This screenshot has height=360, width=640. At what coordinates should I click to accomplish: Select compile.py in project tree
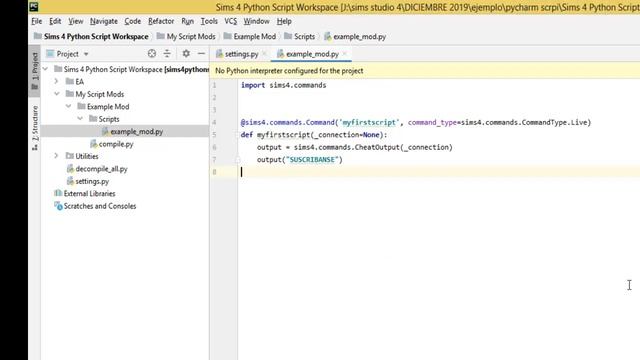click(x=111, y=144)
